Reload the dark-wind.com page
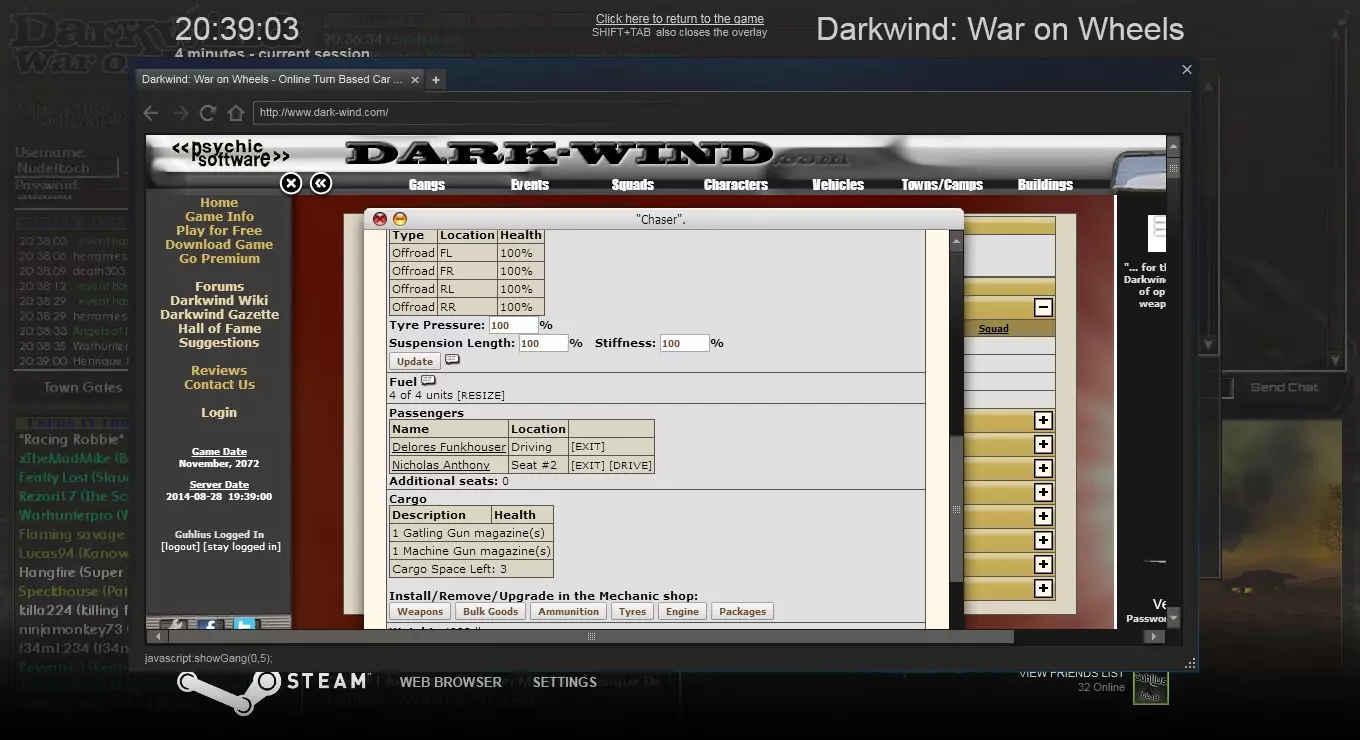Image resolution: width=1360 pixels, height=740 pixels. point(208,113)
